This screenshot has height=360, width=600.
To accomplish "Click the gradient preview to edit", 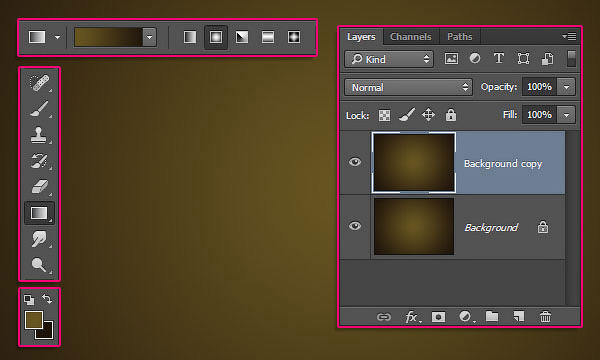I will 108,37.
